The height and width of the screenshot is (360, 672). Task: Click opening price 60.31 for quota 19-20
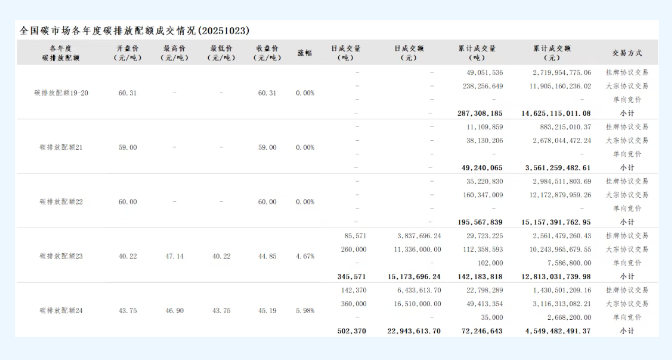[x=128, y=93]
